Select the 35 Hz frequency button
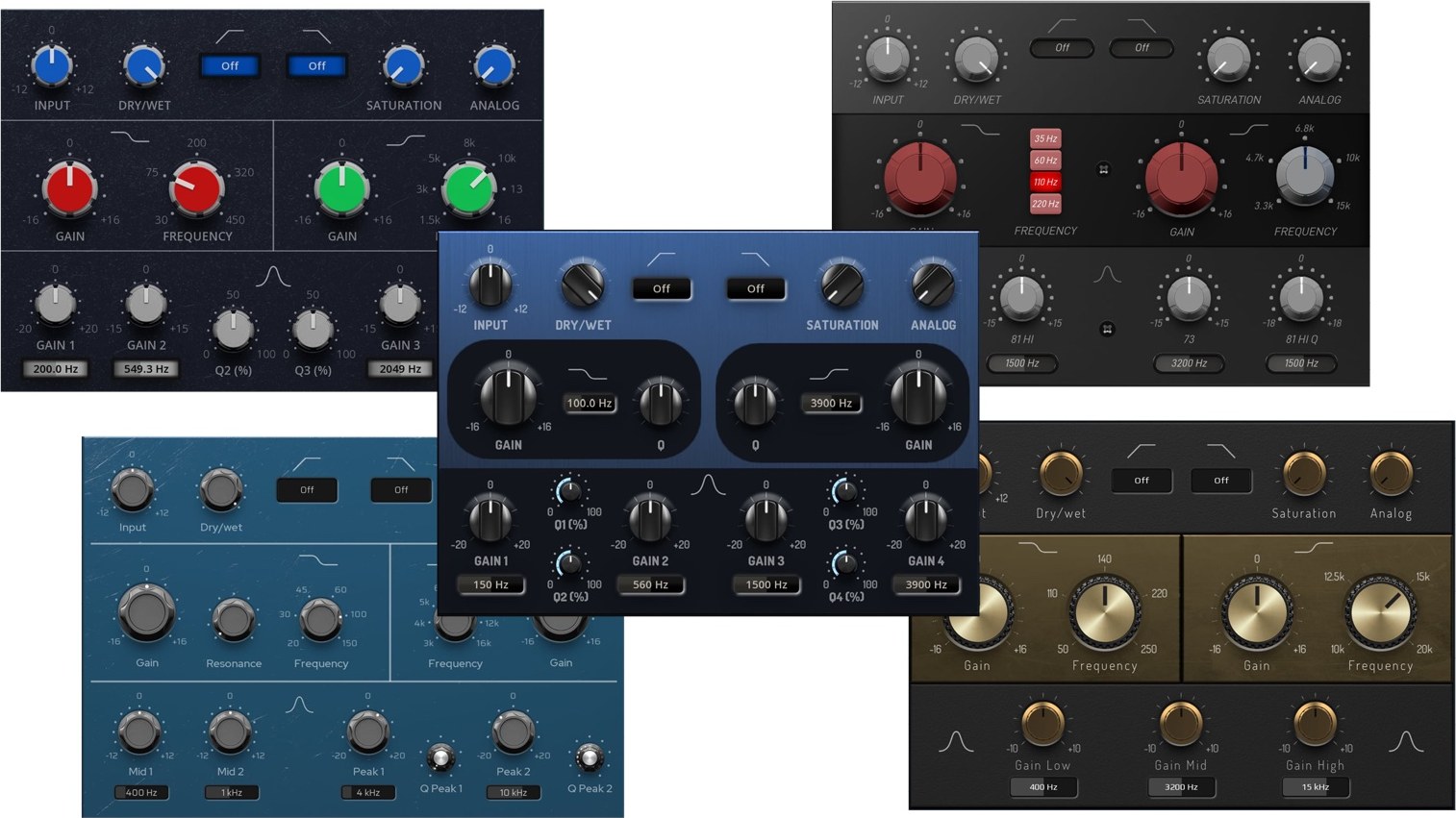This screenshot has width=1456, height=818. (x=1045, y=138)
